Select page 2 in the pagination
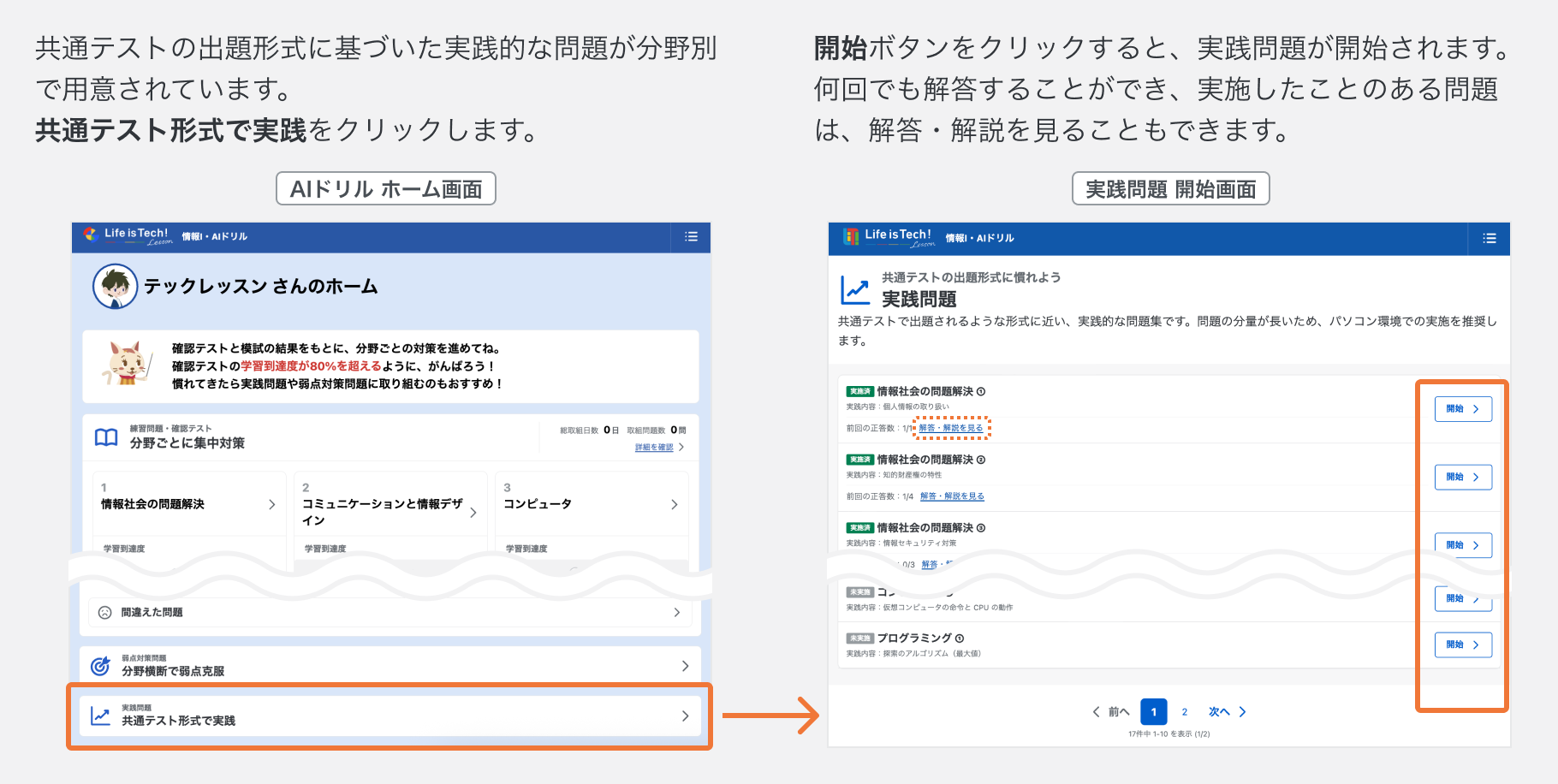 1185,712
